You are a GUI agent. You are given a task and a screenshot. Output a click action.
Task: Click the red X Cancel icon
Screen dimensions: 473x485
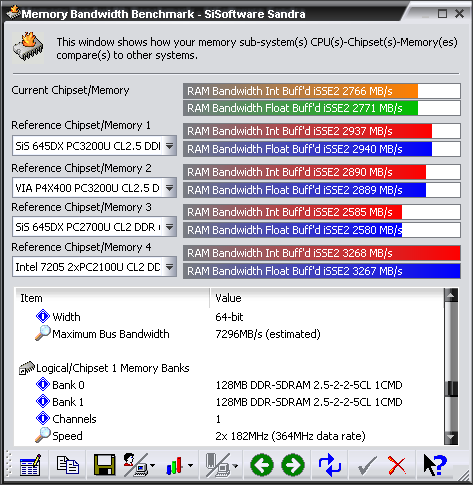tap(397, 465)
